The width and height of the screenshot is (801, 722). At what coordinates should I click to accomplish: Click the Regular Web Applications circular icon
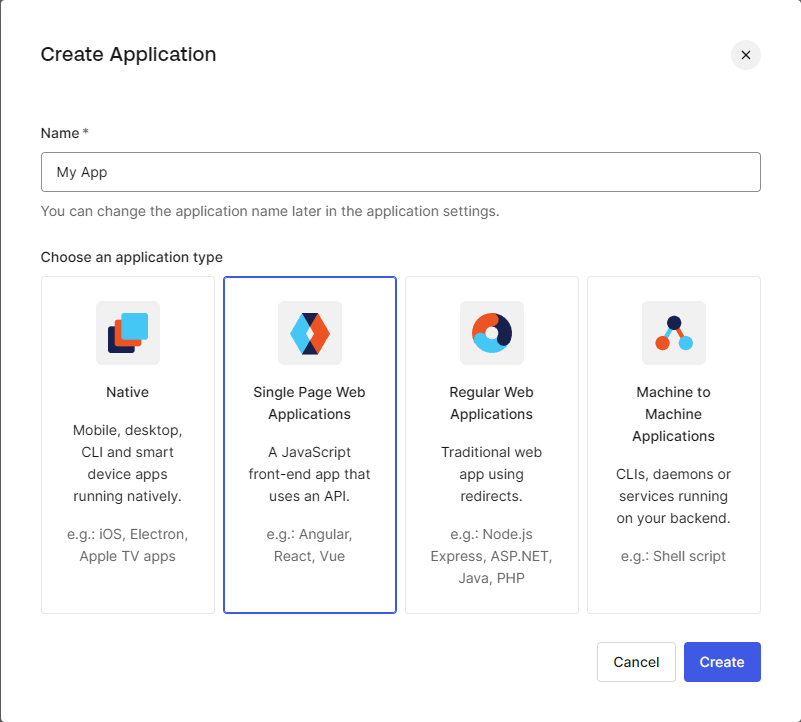(x=492, y=332)
